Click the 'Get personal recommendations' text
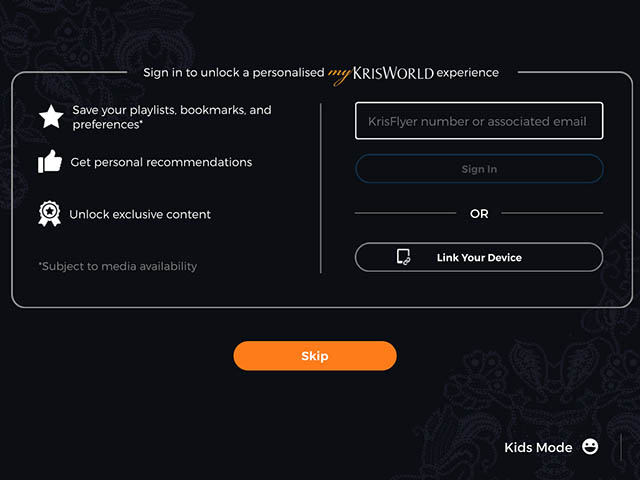 coord(161,162)
